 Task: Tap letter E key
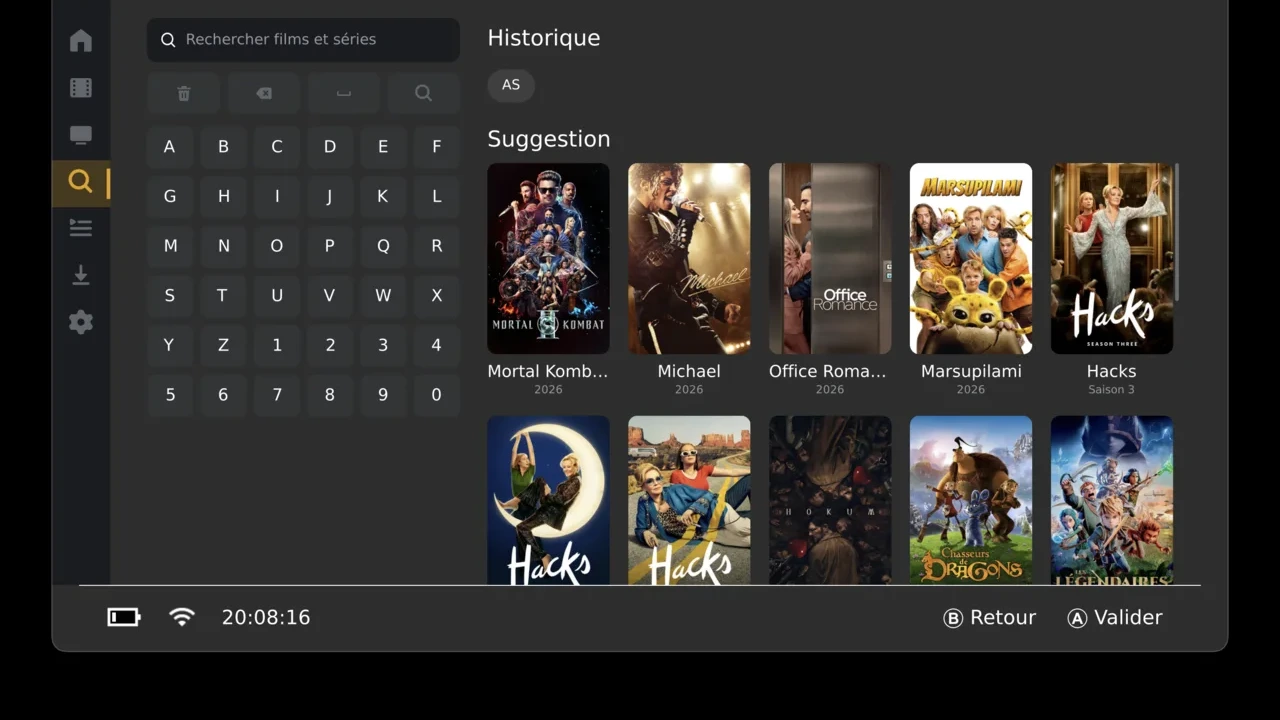click(x=383, y=147)
